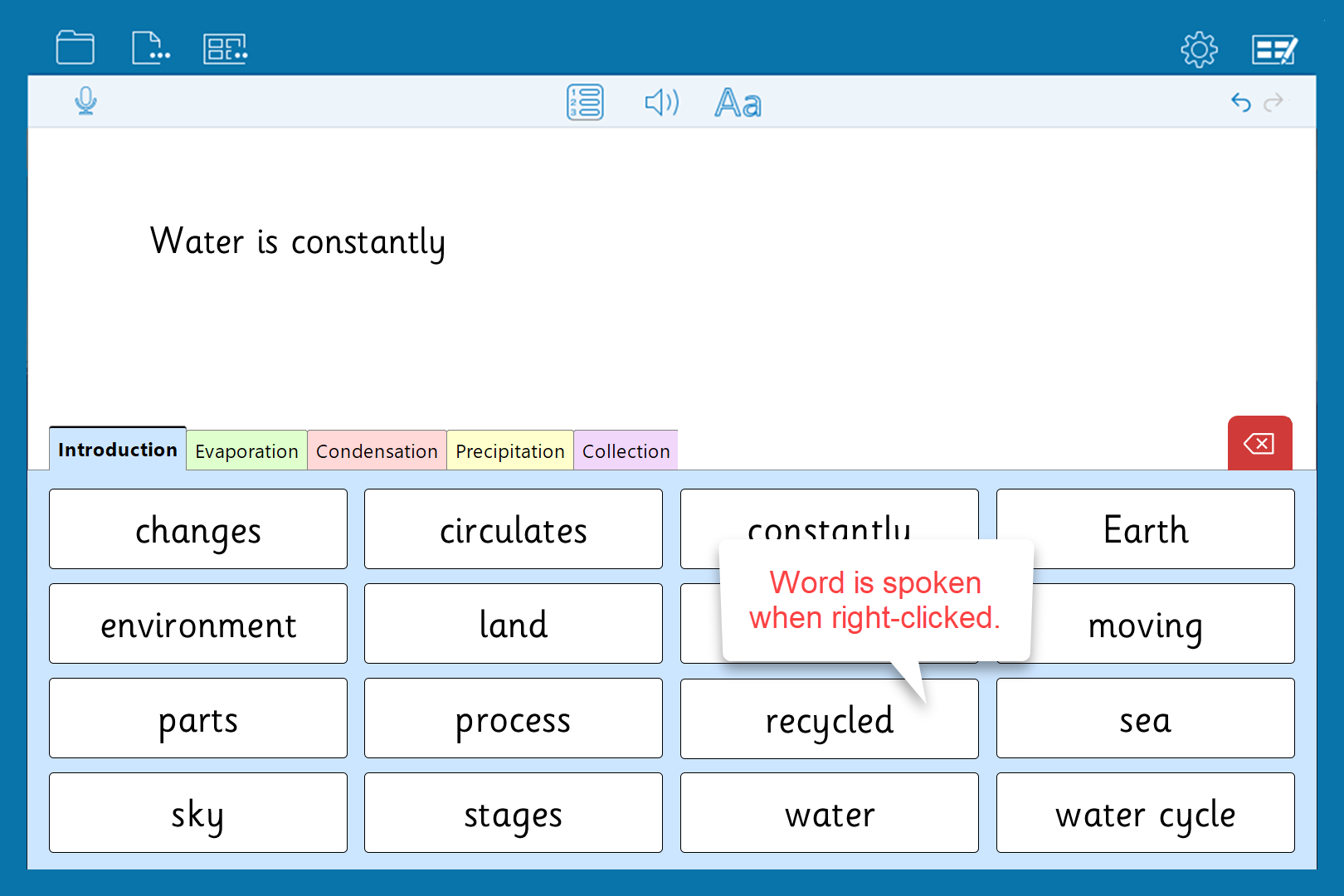This screenshot has width=1344, height=896.
Task: Insert the word "circulates"
Action: click(x=513, y=529)
